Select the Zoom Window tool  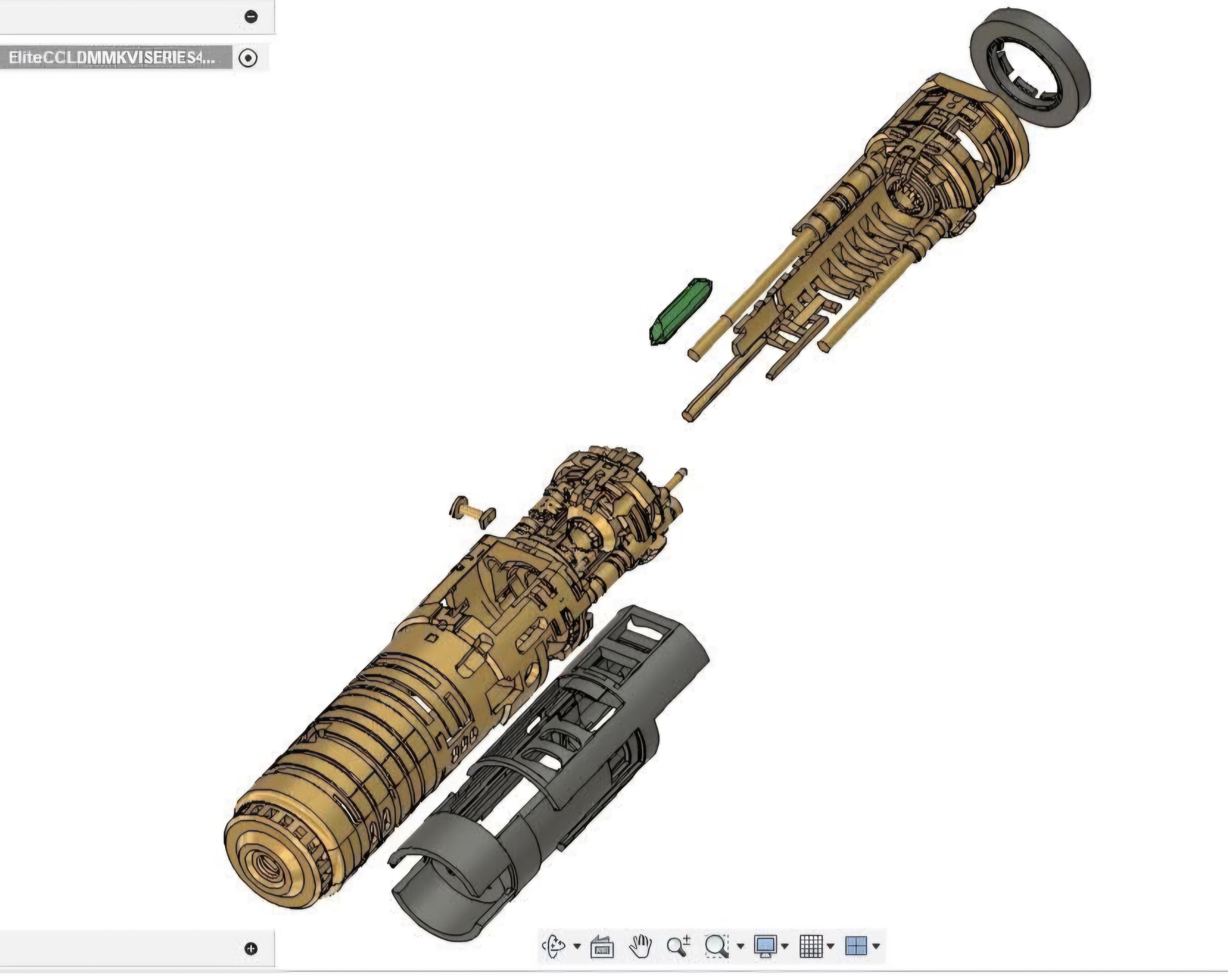coord(717,946)
